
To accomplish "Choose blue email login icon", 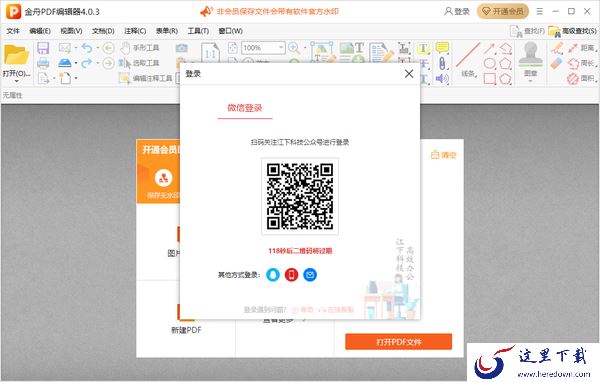I will point(310,274).
